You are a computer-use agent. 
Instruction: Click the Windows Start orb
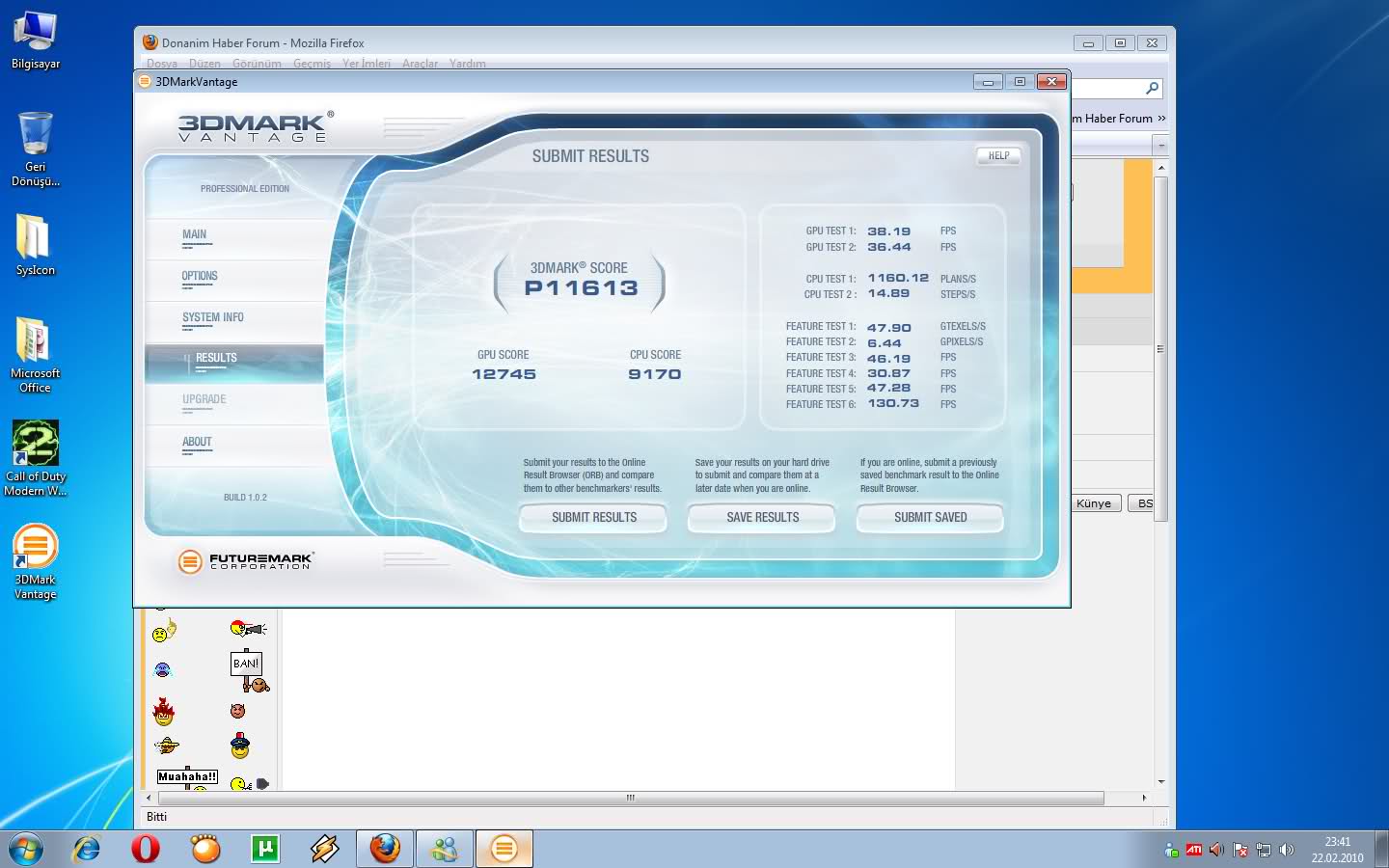[26, 849]
